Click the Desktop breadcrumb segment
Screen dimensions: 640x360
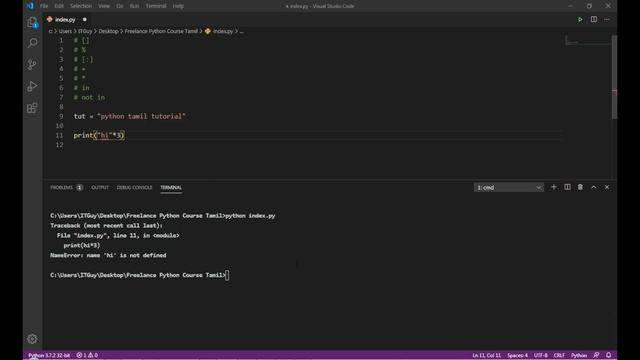pos(108,31)
